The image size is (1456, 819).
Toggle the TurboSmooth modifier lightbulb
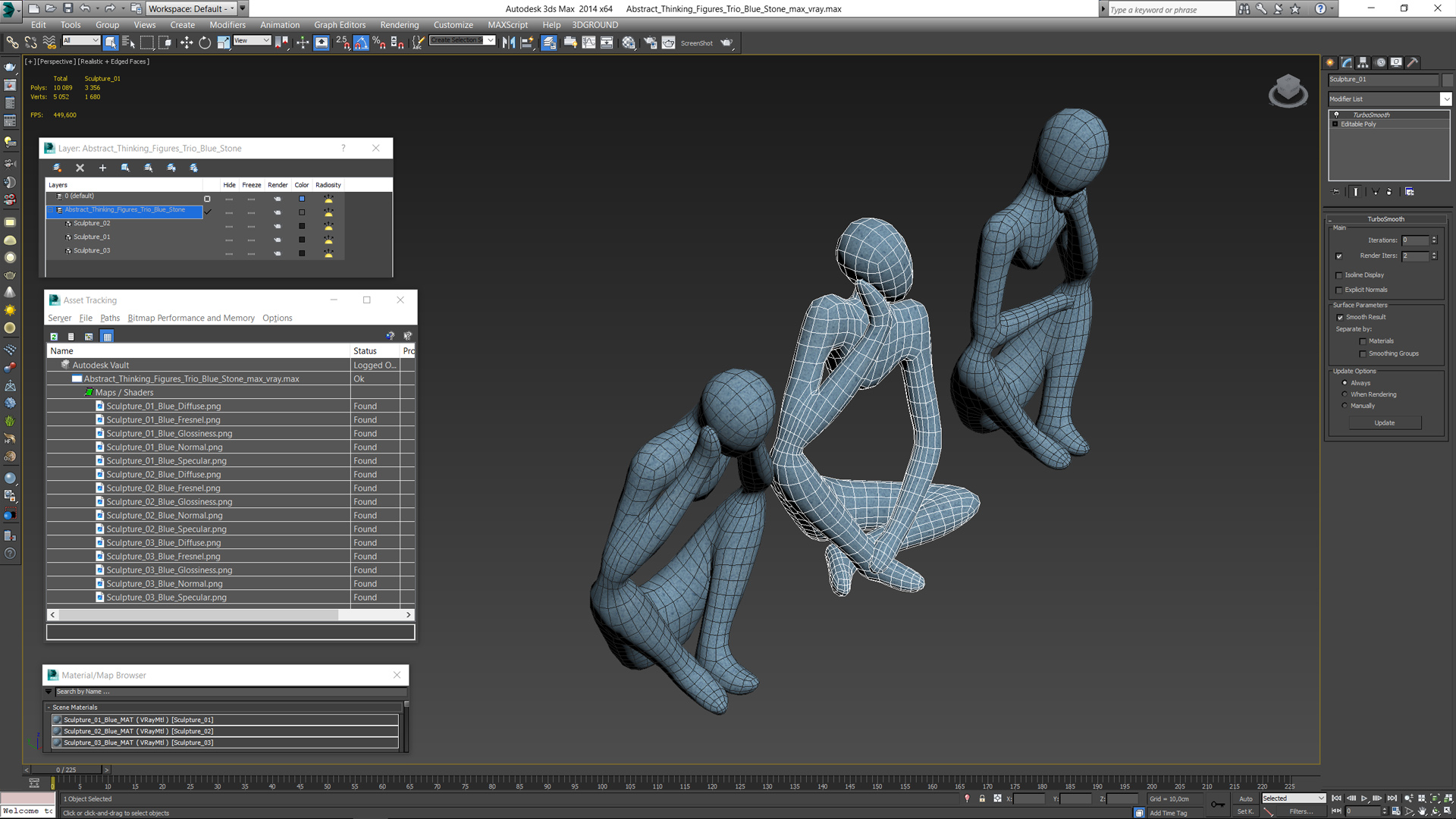pos(1336,115)
